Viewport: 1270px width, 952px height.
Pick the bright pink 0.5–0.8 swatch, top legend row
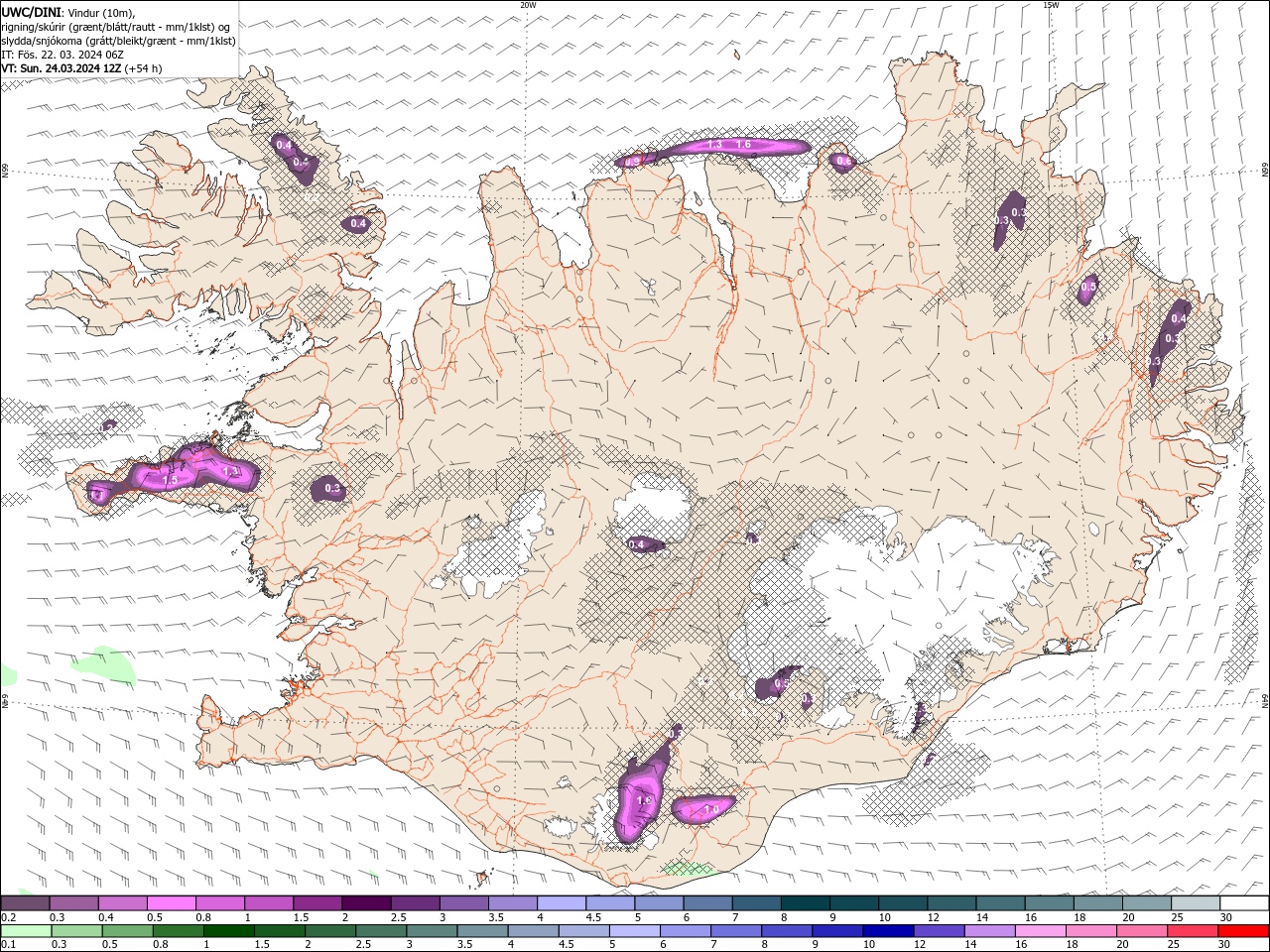[x=172, y=903]
